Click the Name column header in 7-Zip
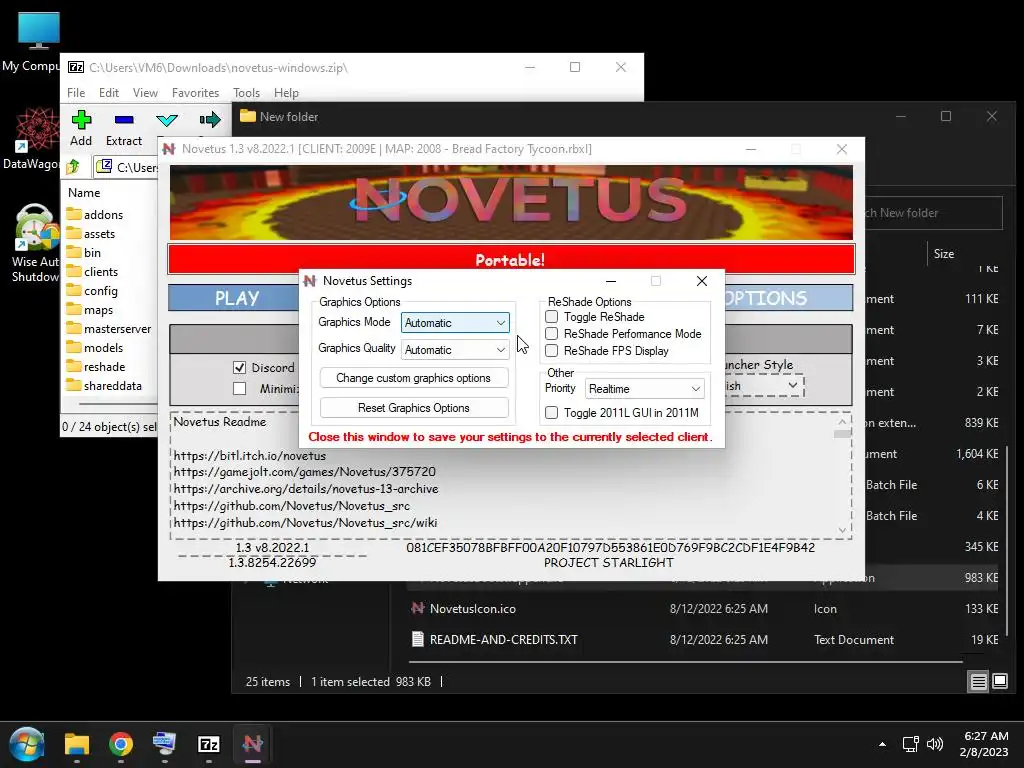This screenshot has width=1024, height=768. pyautogui.click(x=84, y=193)
